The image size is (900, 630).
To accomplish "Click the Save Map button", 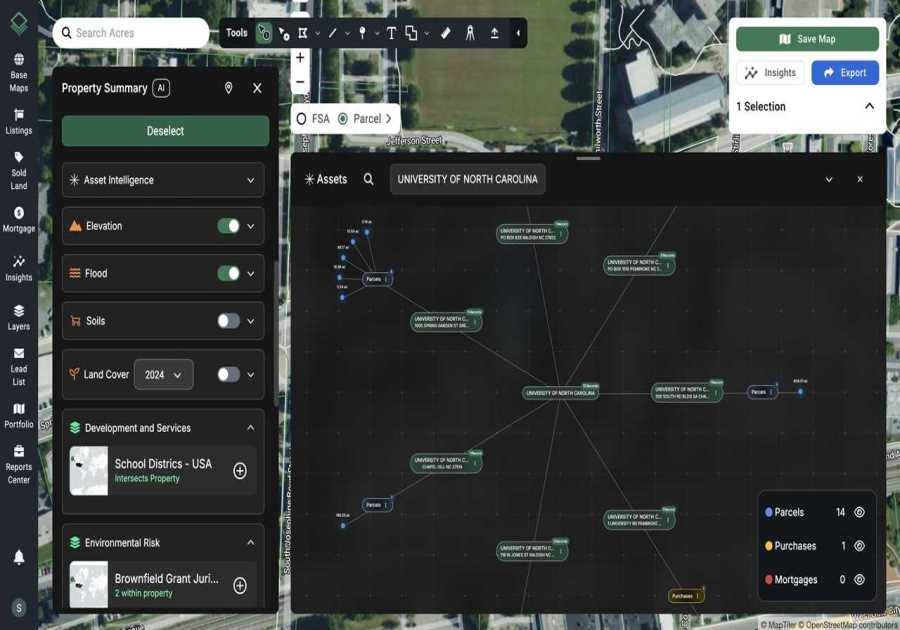I will tap(807, 38).
